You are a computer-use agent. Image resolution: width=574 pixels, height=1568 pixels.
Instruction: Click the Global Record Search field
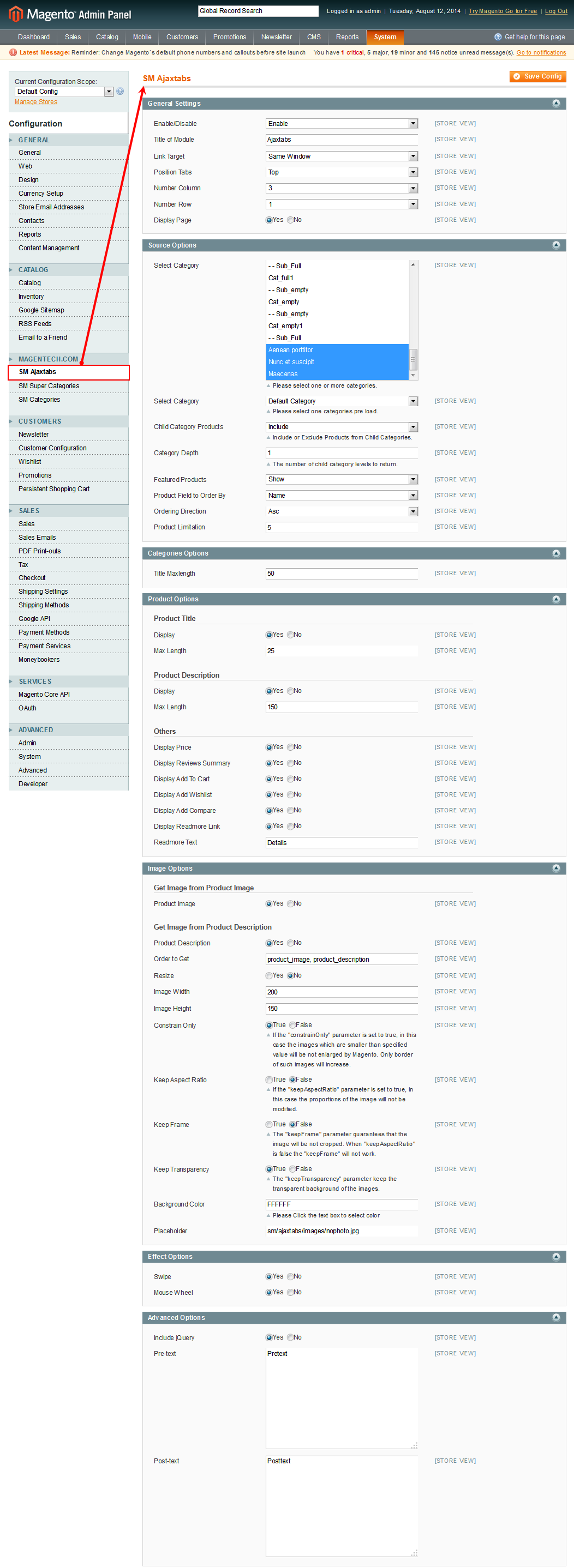pos(259,11)
